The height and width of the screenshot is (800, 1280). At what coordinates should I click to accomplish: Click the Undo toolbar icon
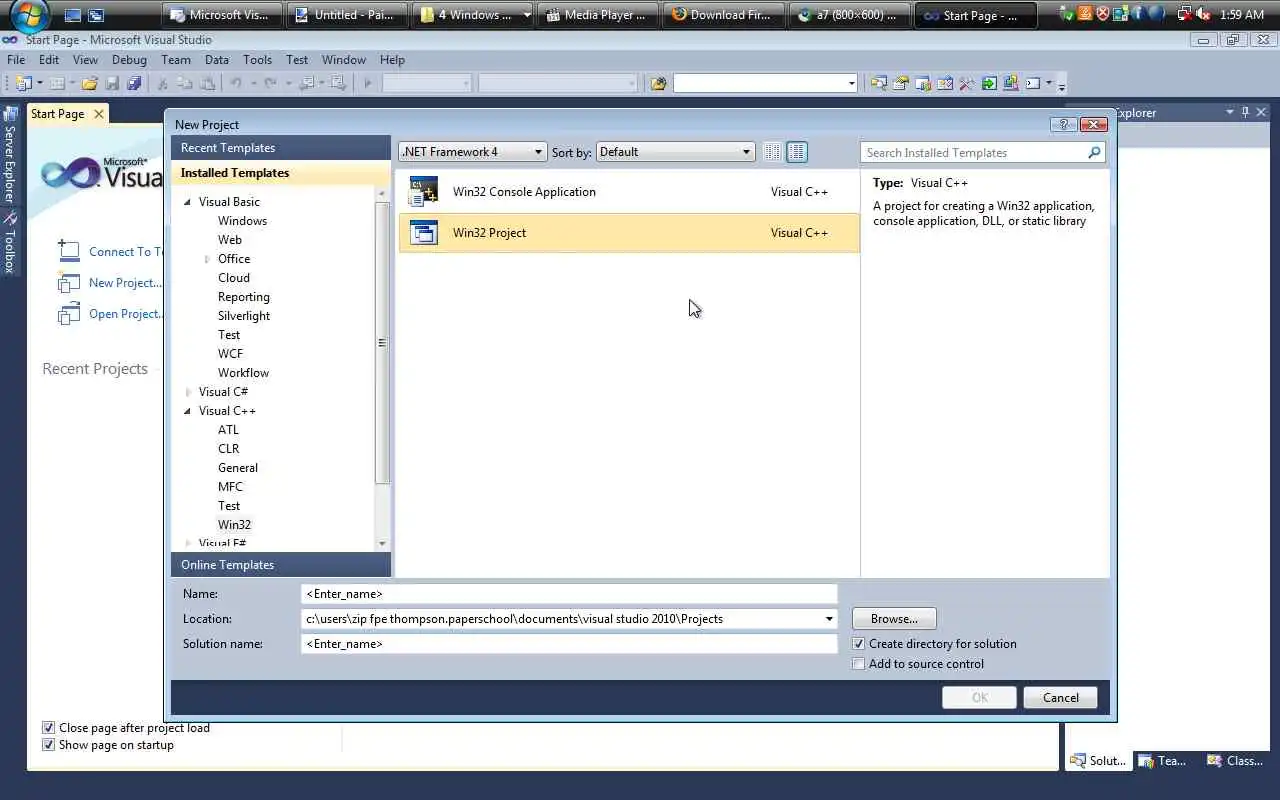[x=236, y=84]
